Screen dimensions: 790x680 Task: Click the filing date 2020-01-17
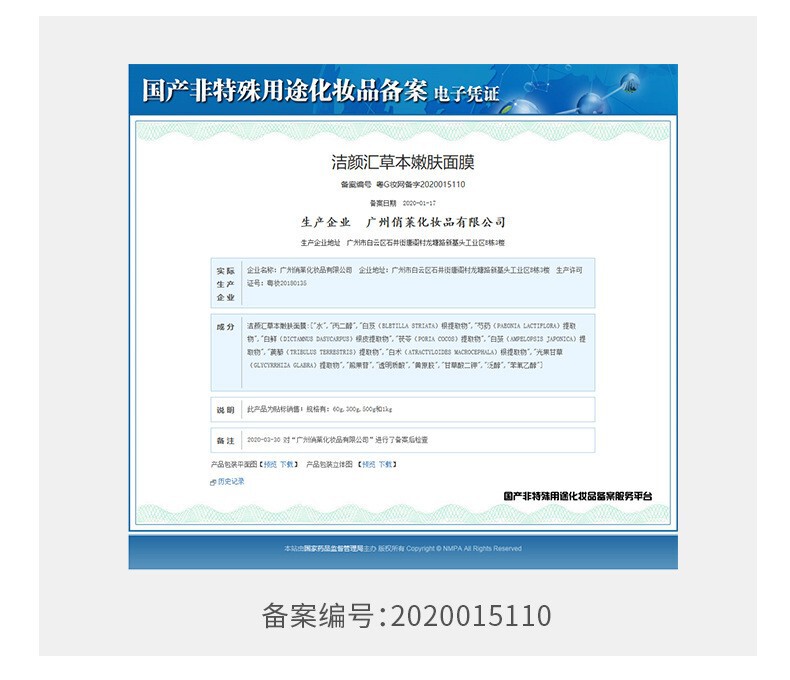[x=419, y=203]
